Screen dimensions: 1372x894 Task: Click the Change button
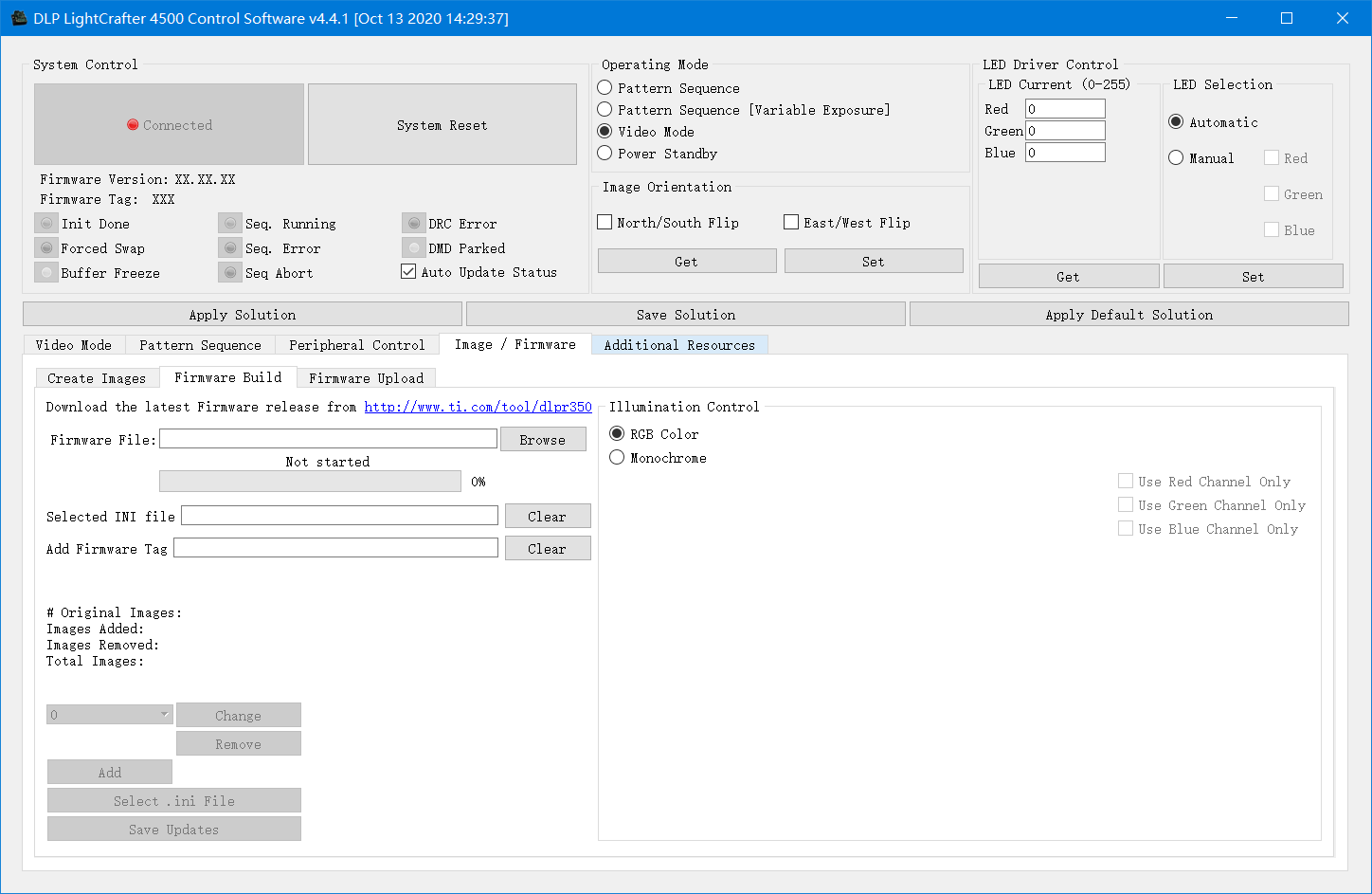click(239, 715)
